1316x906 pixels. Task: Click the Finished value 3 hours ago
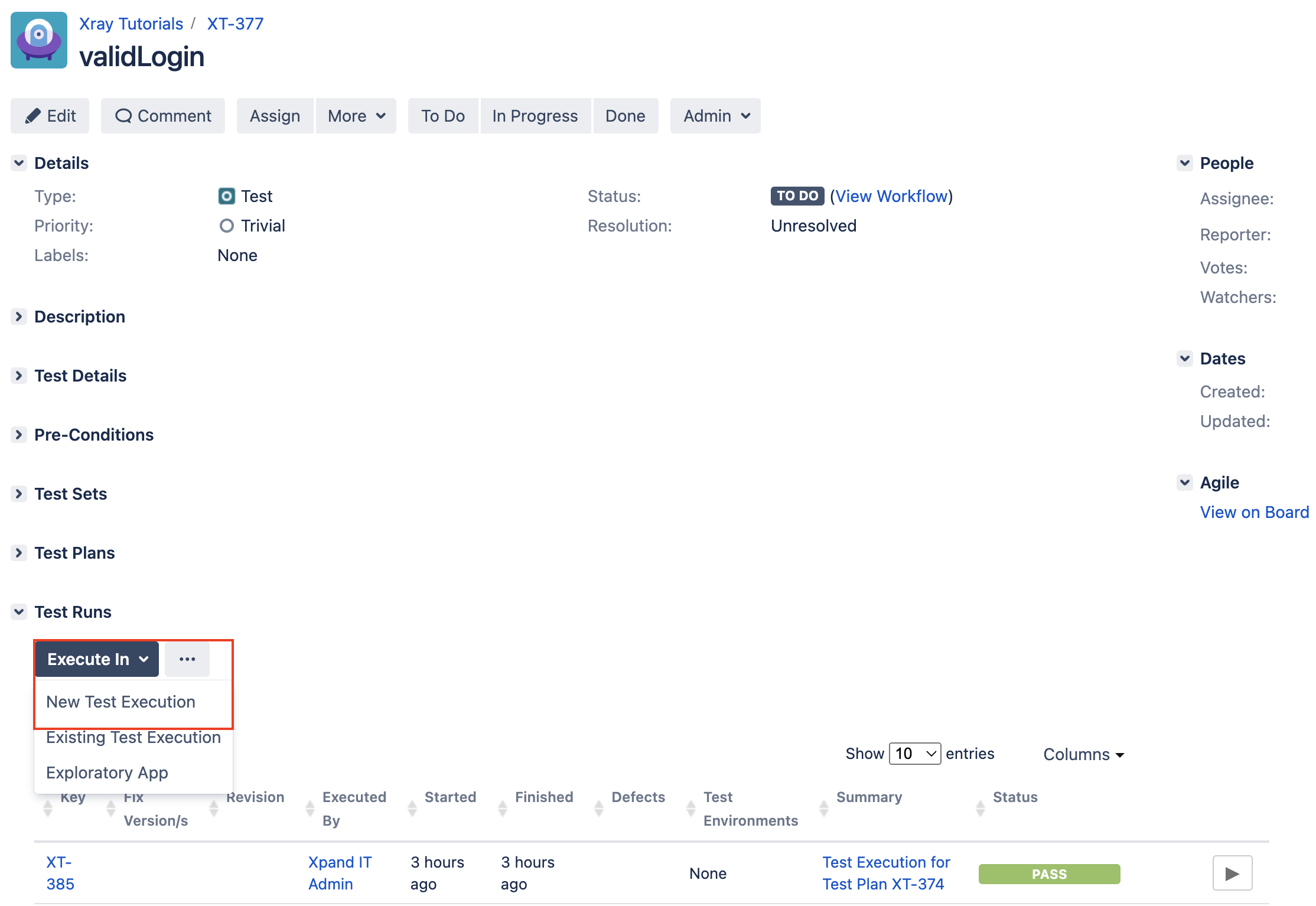pyautogui.click(x=527, y=873)
